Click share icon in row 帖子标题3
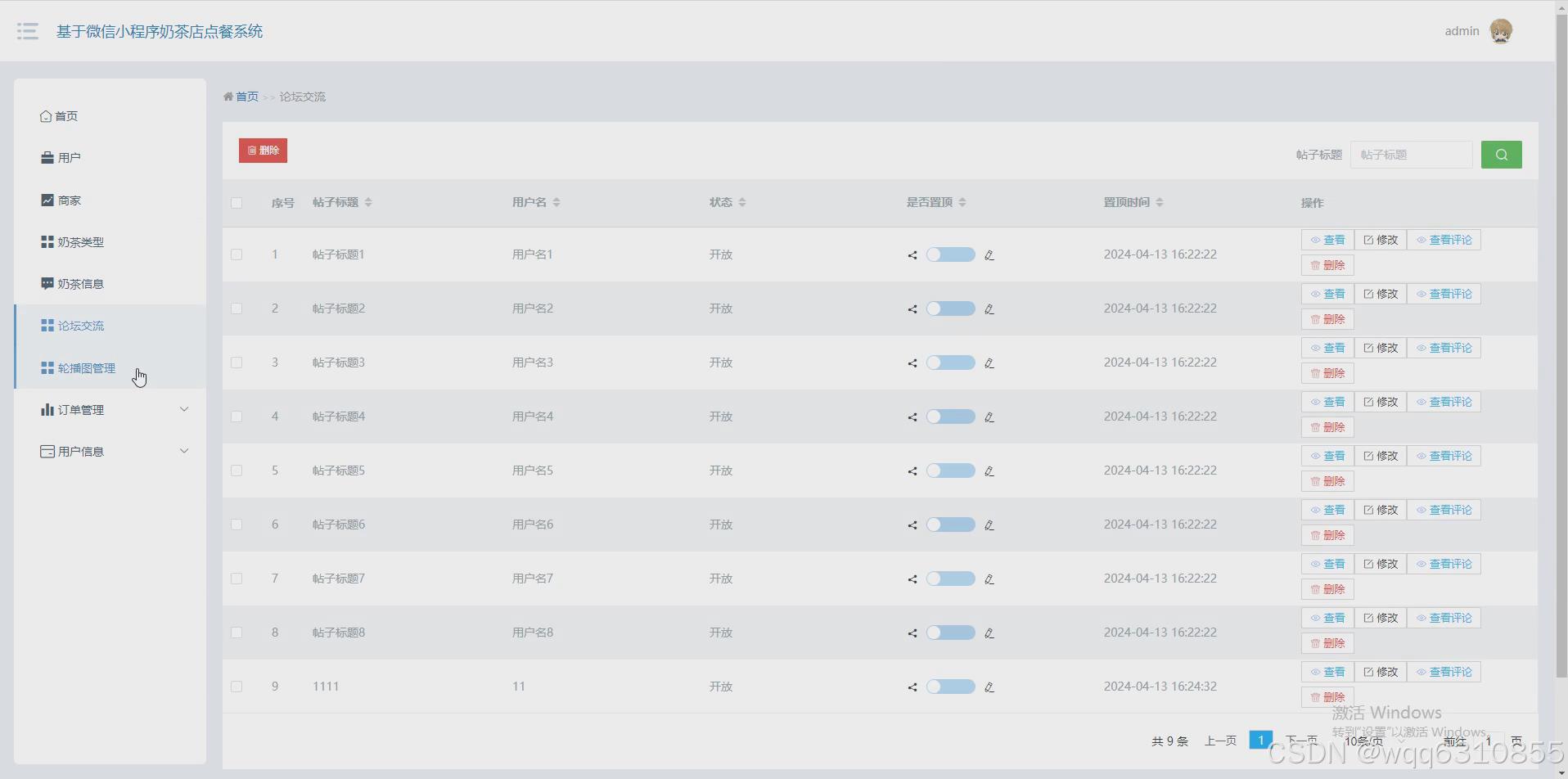Viewport: 1568px width, 779px height. [912, 363]
